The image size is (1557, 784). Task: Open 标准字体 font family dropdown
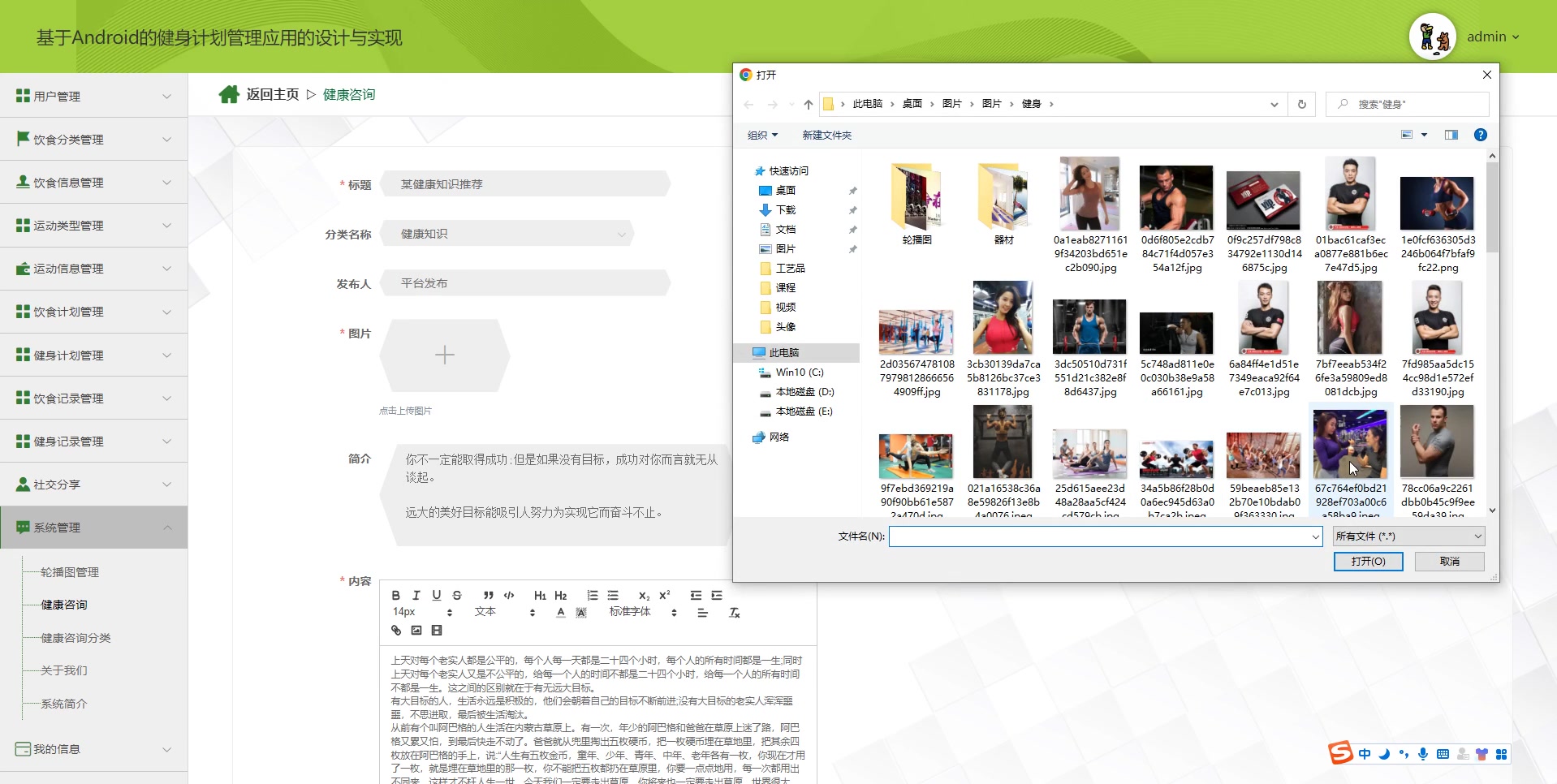click(643, 612)
